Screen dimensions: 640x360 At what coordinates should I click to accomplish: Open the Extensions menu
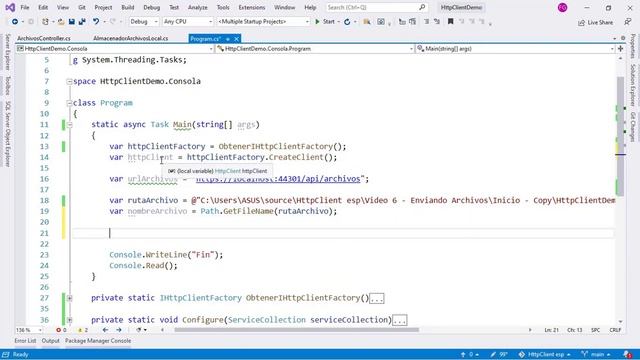tap(251, 7)
